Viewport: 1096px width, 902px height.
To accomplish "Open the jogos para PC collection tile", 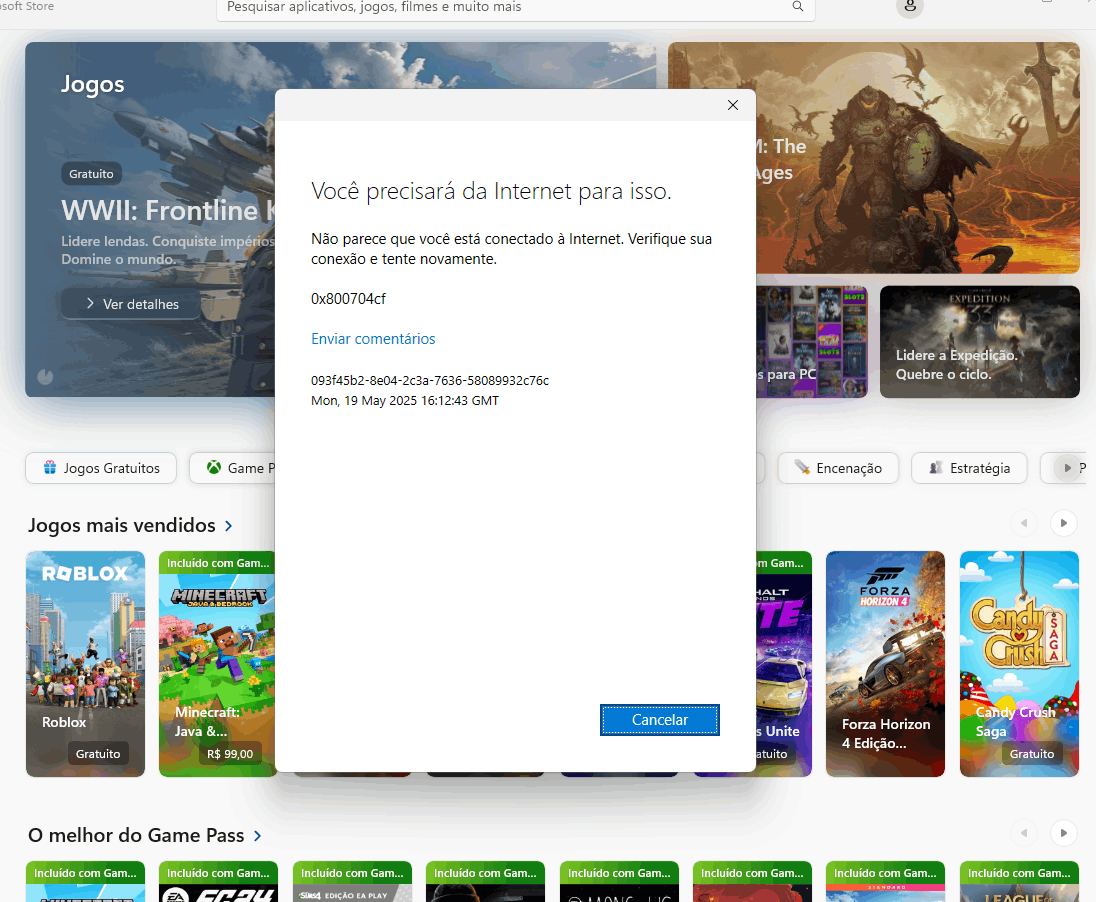I will point(812,342).
